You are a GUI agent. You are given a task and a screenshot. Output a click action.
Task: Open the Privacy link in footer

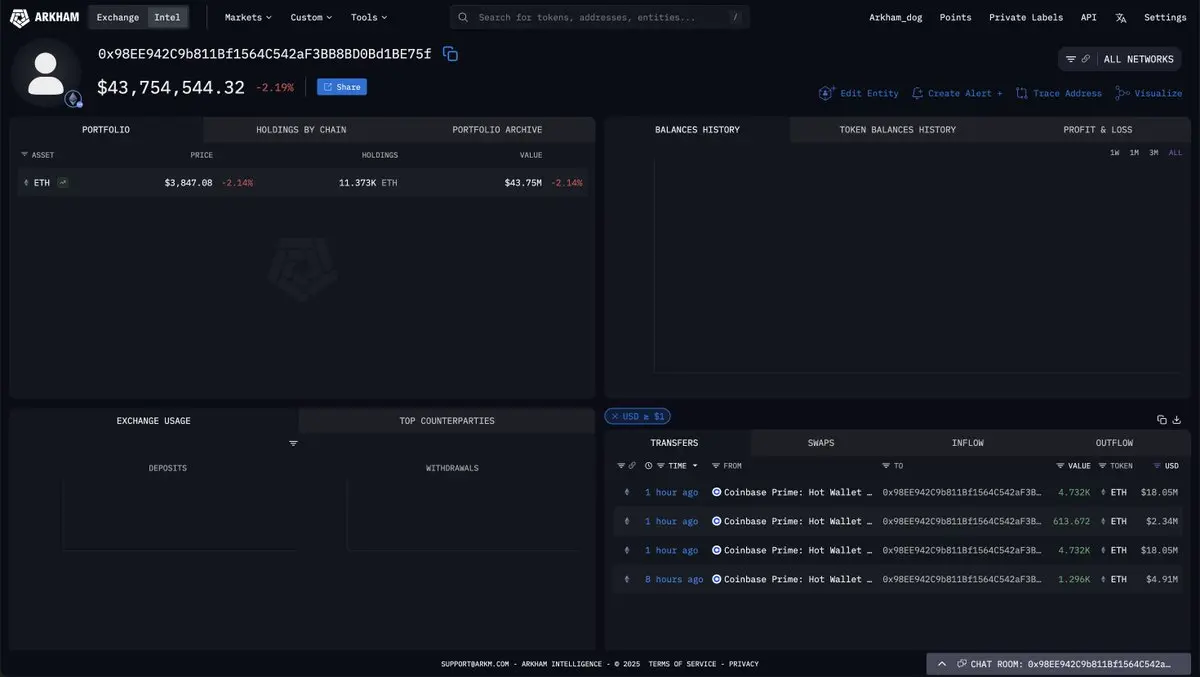coord(743,664)
